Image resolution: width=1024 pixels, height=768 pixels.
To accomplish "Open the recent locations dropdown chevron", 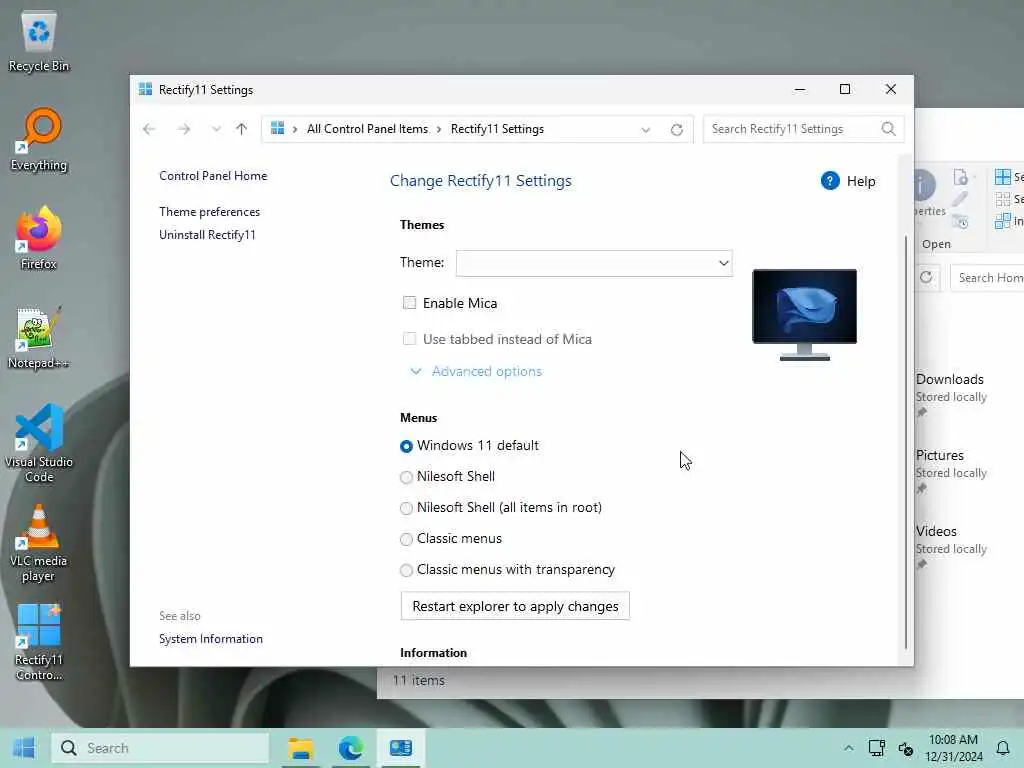I will [x=216, y=129].
